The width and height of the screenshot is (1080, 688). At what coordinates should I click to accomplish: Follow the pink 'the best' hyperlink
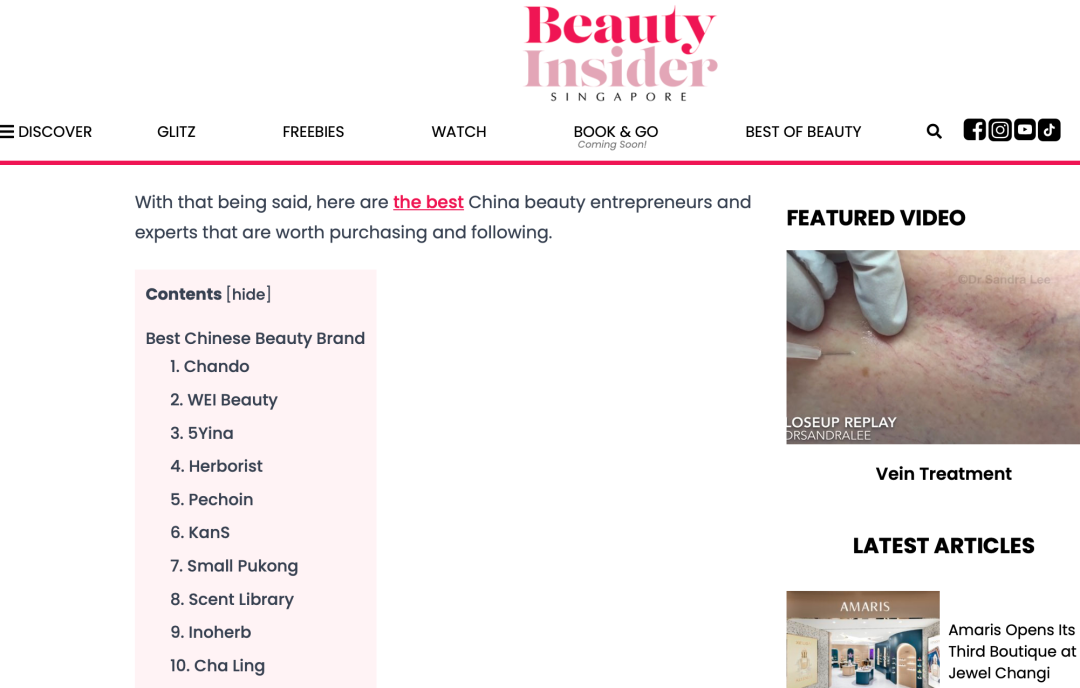428,202
